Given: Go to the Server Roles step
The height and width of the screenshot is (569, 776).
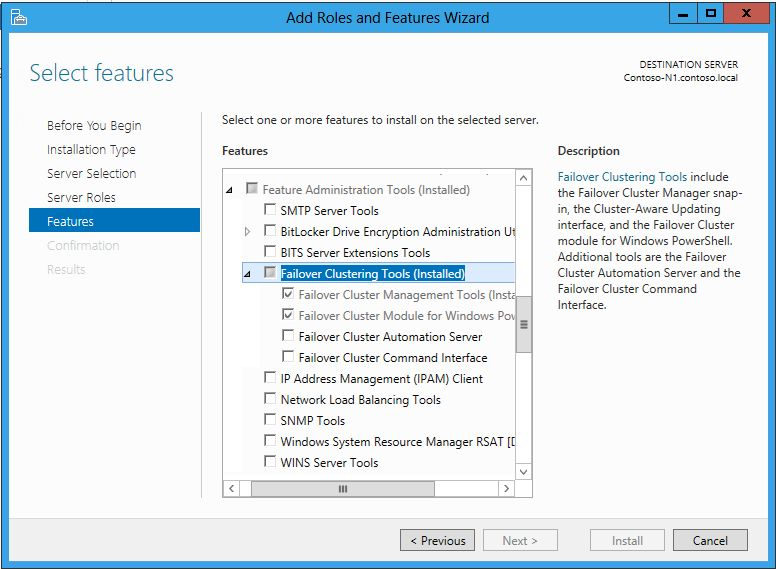Looking at the screenshot, I should tap(81, 197).
